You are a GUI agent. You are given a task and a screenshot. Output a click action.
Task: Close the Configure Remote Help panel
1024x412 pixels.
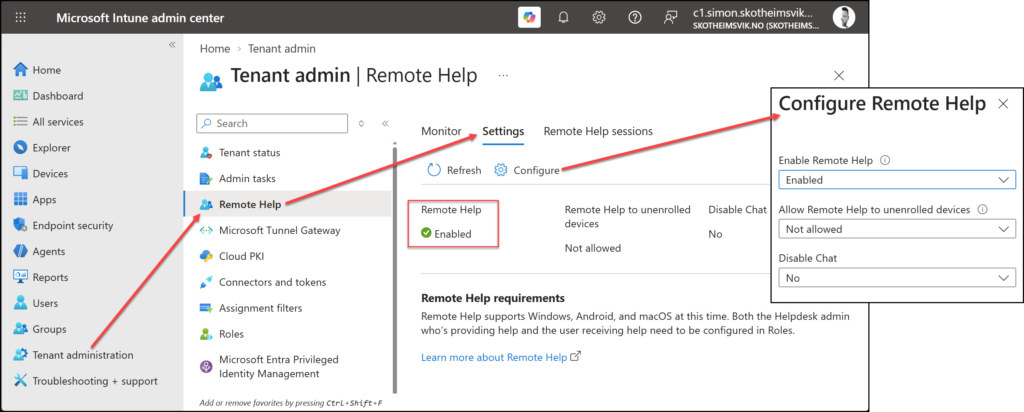[x=1004, y=104]
